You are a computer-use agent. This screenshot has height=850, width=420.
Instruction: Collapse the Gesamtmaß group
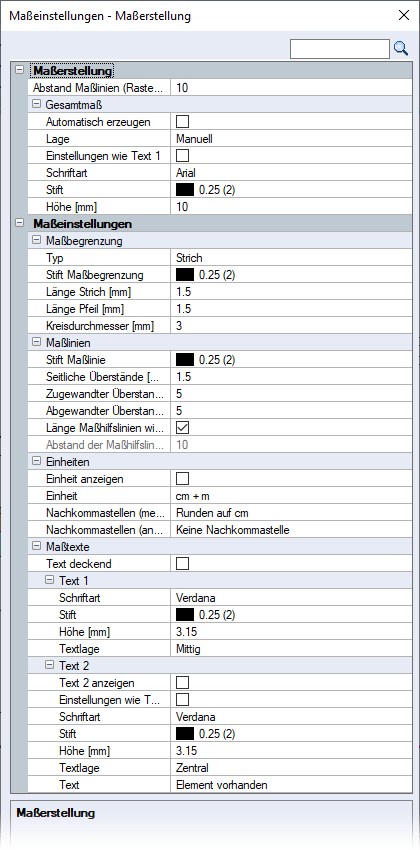click(37, 103)
